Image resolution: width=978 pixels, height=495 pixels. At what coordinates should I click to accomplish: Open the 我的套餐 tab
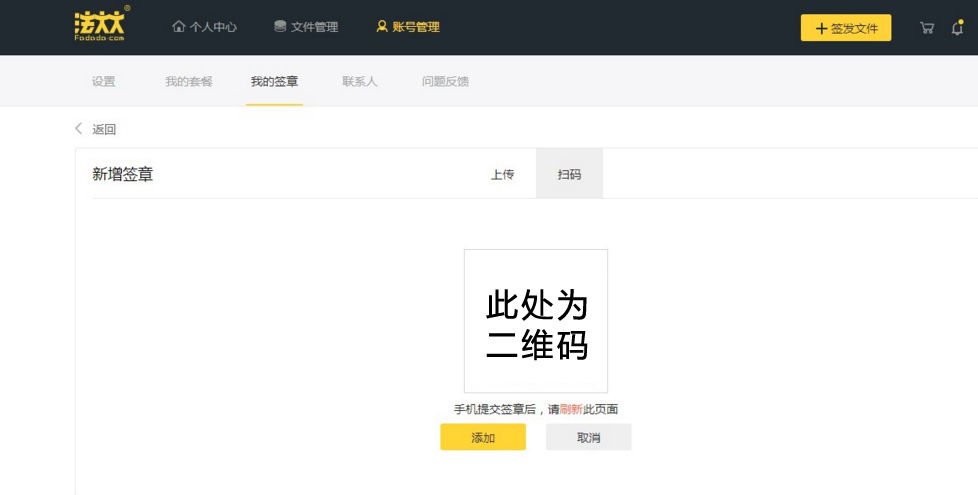pyautogui.click(x=188, y=81)
